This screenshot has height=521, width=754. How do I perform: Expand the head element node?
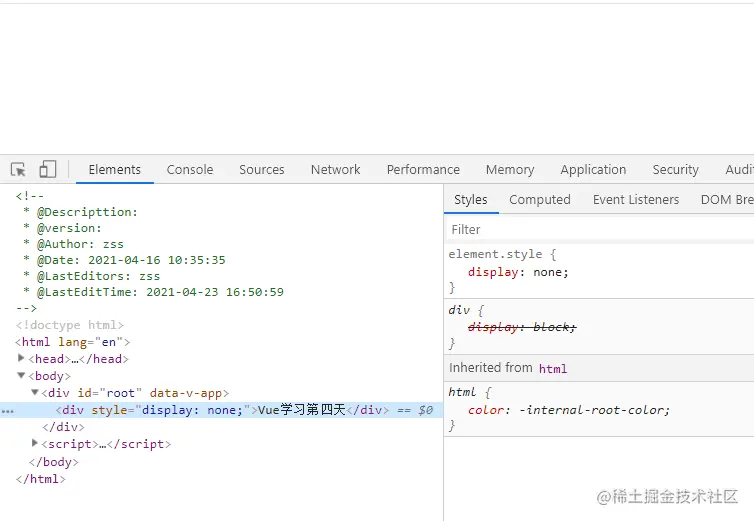(21, 358)
